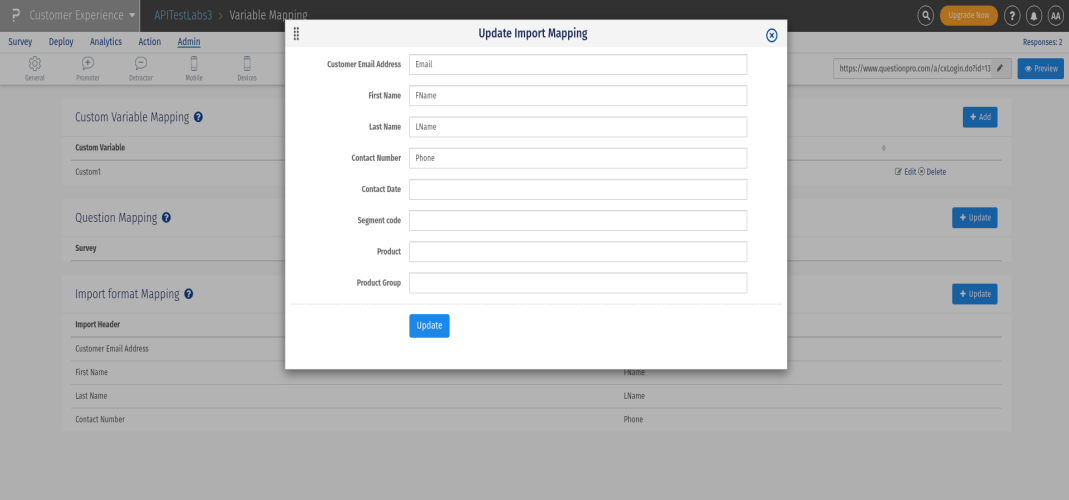Click the help icon next to Question Mapping
The height and width of the screenshot is (500, 1069).
166,218
